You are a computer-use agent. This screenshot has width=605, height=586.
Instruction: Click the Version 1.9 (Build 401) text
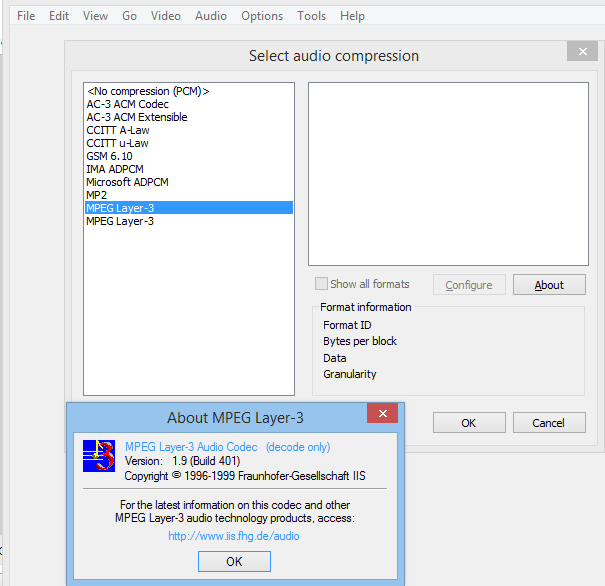pos(182,461)
